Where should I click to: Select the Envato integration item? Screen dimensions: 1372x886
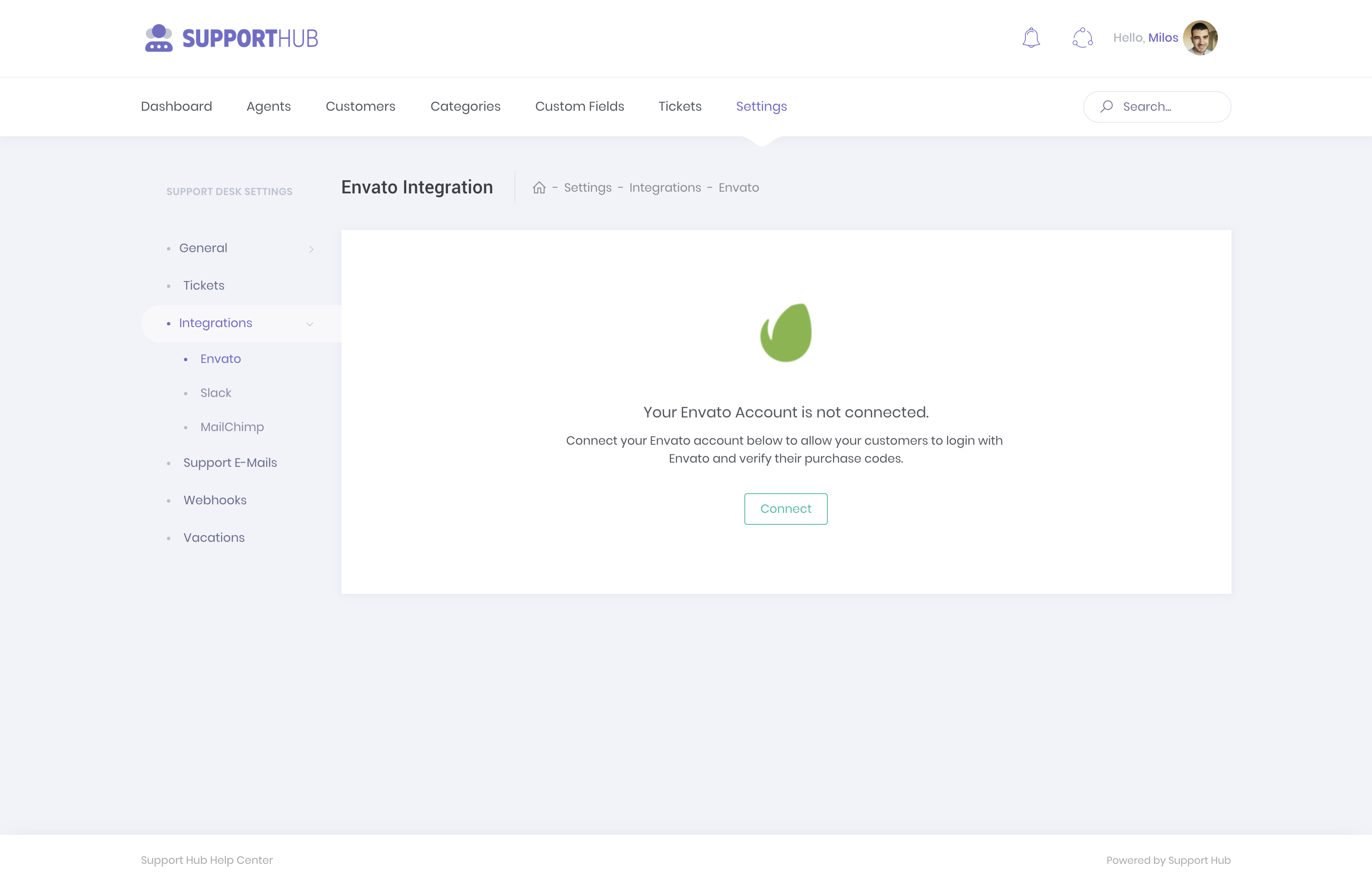221,359
